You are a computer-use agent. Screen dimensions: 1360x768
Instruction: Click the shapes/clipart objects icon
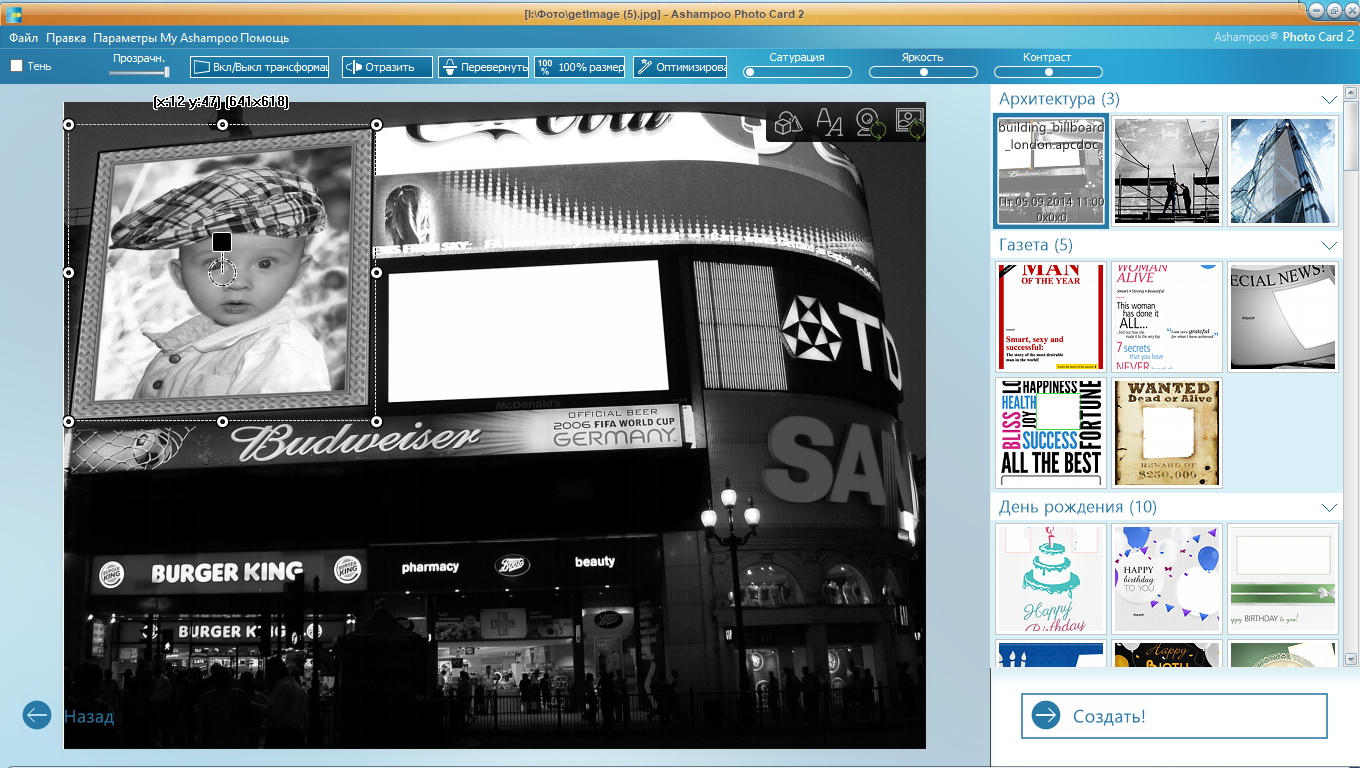[x=789, y=123]
